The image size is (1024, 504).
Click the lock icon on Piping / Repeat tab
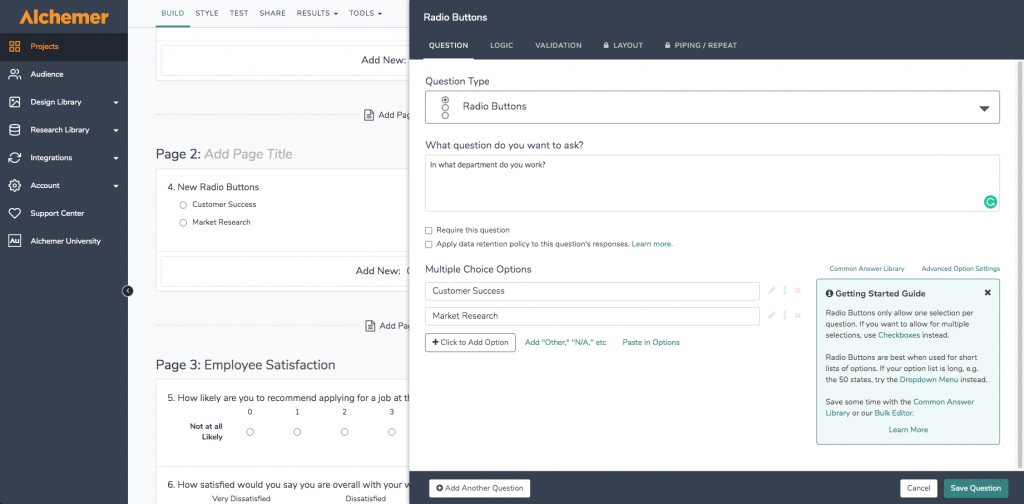click(667, 46)
